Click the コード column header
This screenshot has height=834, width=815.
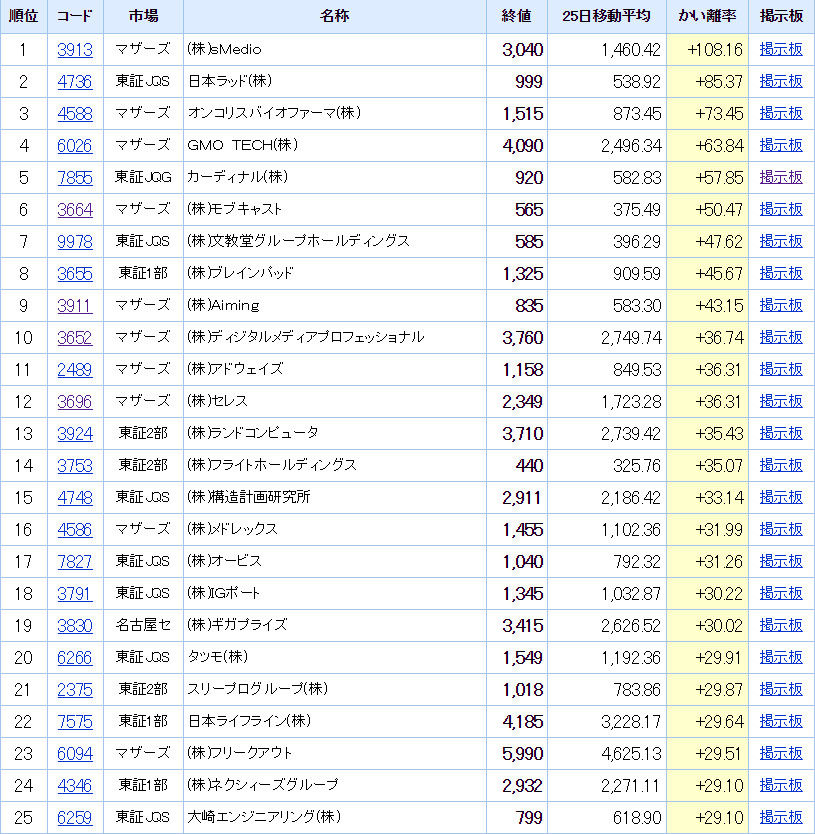pyautogui.click(x=75, y=16)
